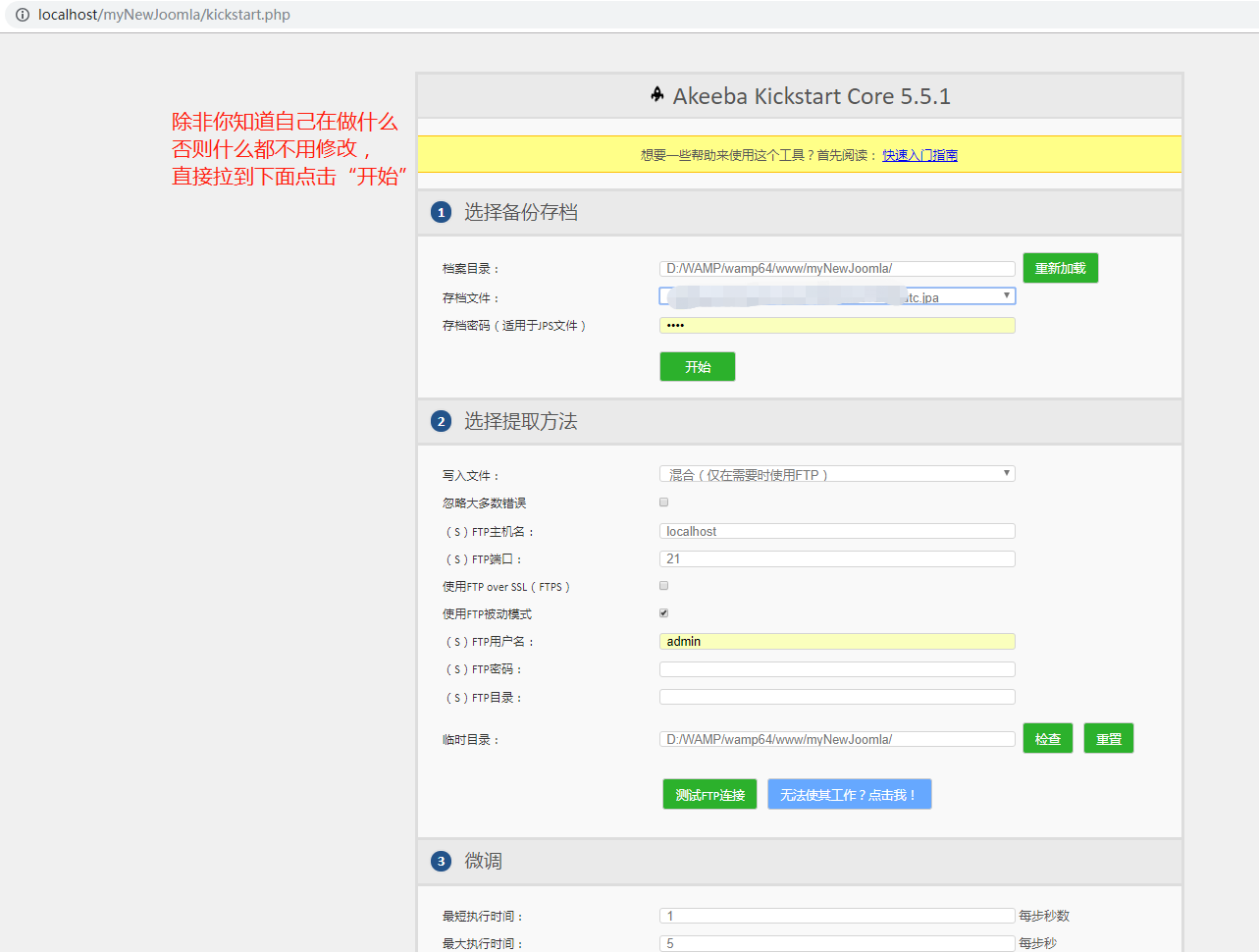Click the 使用FTP被动模式 label text
Image resolution: width=1259 pixels, height=952 pixels.
tap(487, 614)
